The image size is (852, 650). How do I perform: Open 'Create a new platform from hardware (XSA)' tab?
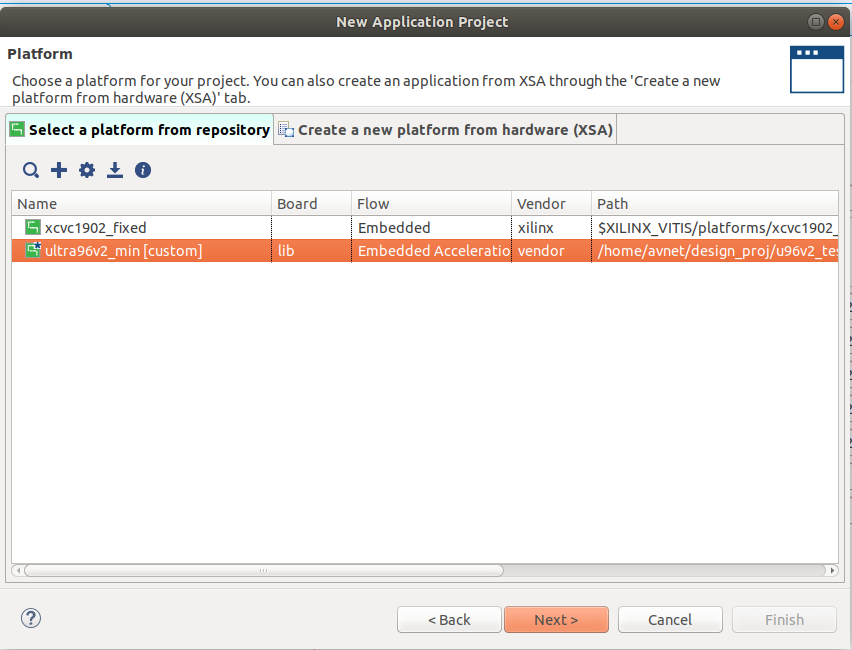pyautogui.click(x=445, y=129)
